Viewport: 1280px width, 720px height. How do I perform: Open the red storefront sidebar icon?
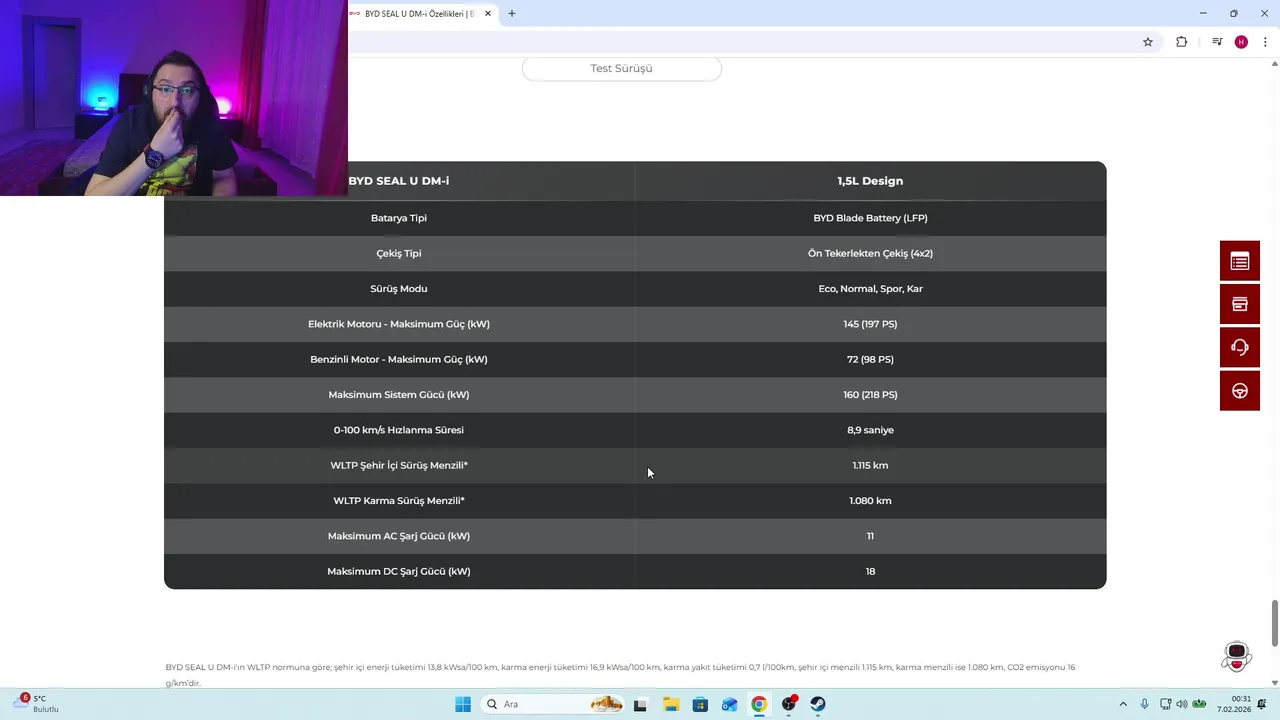[1240, 304]
